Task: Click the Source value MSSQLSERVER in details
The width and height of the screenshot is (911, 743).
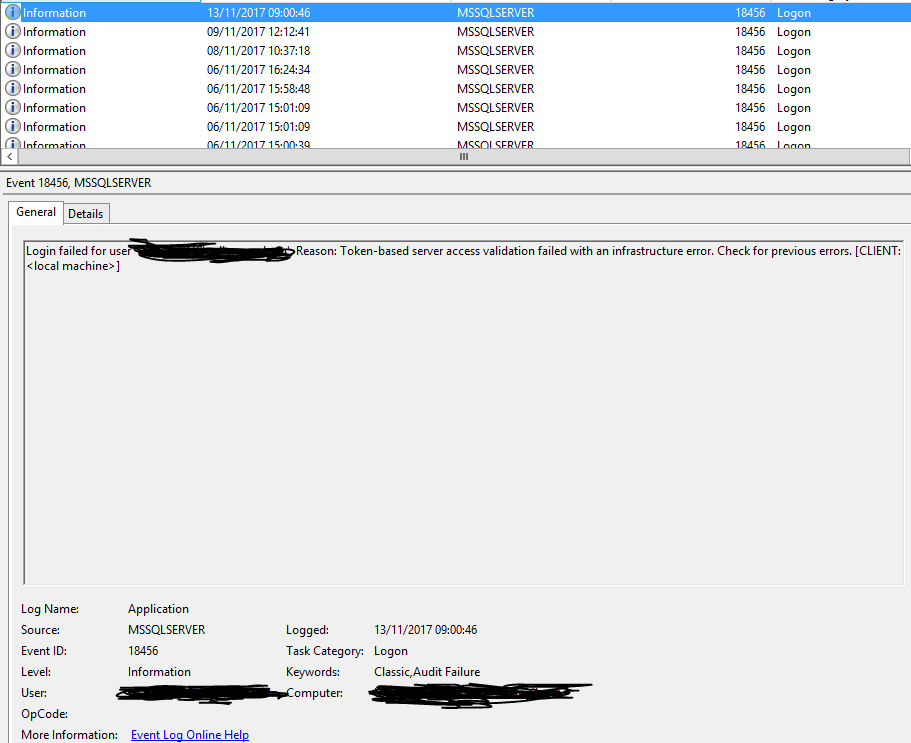Action: (x=166, y=630)
